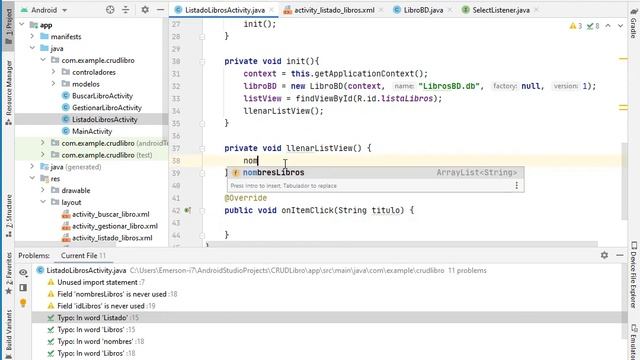This screenshot has width=640, height=360.
Task: Open the Structure tool window
Action: [8, 216]
